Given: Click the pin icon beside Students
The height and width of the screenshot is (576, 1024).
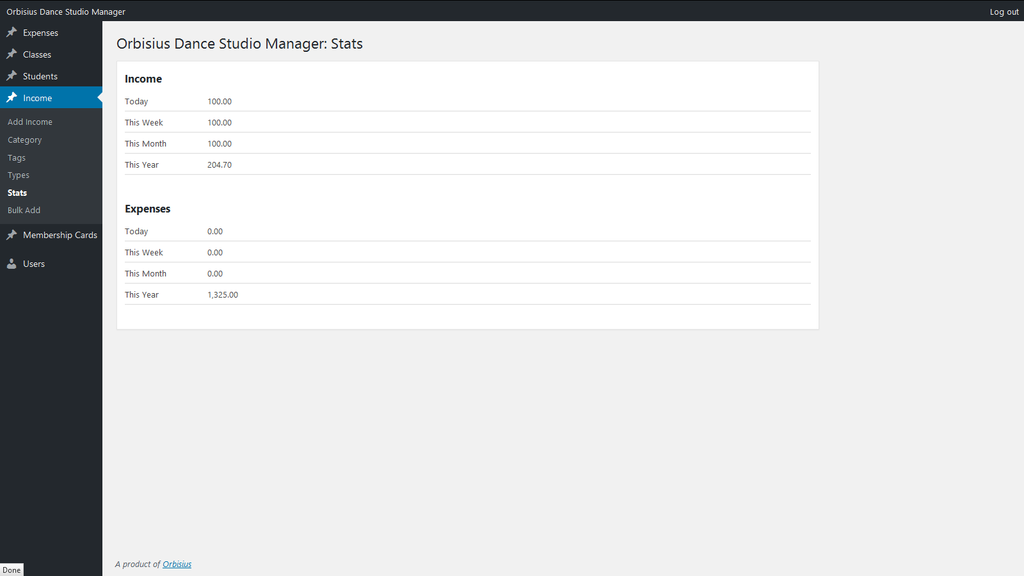Looking at the screenshot, I should point(12,76).
